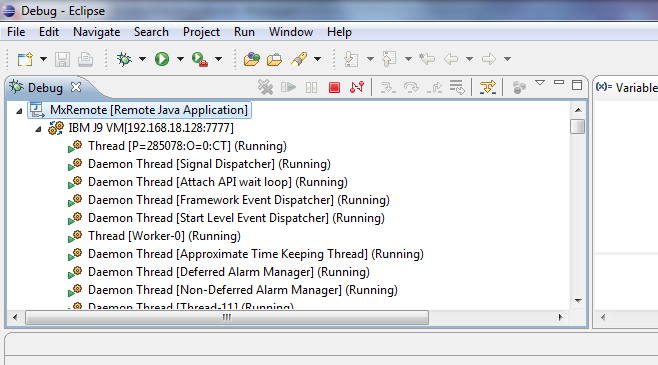Open the External Tools dropdown arrow
658x365 pixels.
tap(219, 59)
